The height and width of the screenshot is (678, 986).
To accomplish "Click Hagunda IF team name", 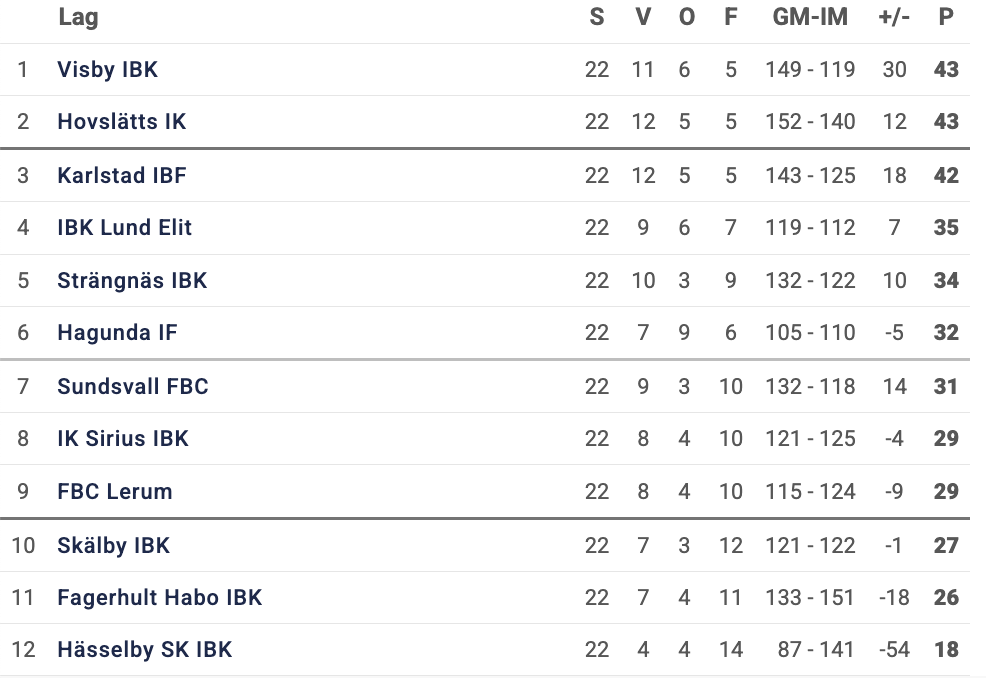I will [117, 333].
